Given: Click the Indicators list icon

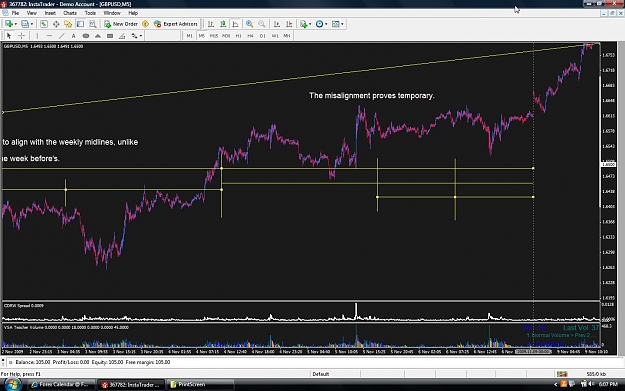Looking at the screenshot, I should point(304,24).
